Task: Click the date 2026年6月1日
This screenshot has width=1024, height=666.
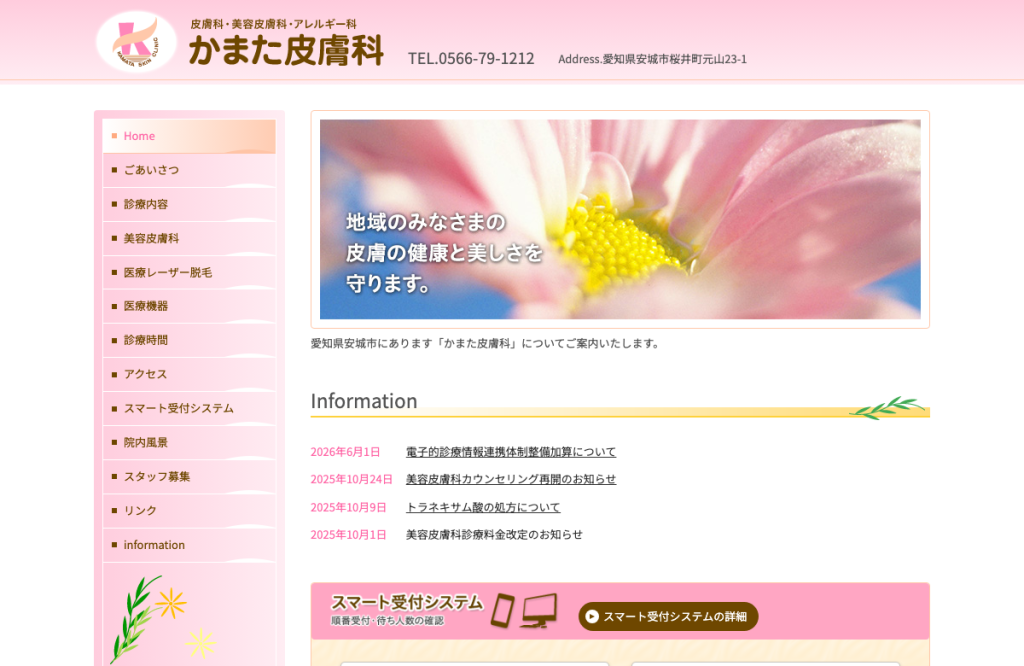Action: click(x=345, y=452)
